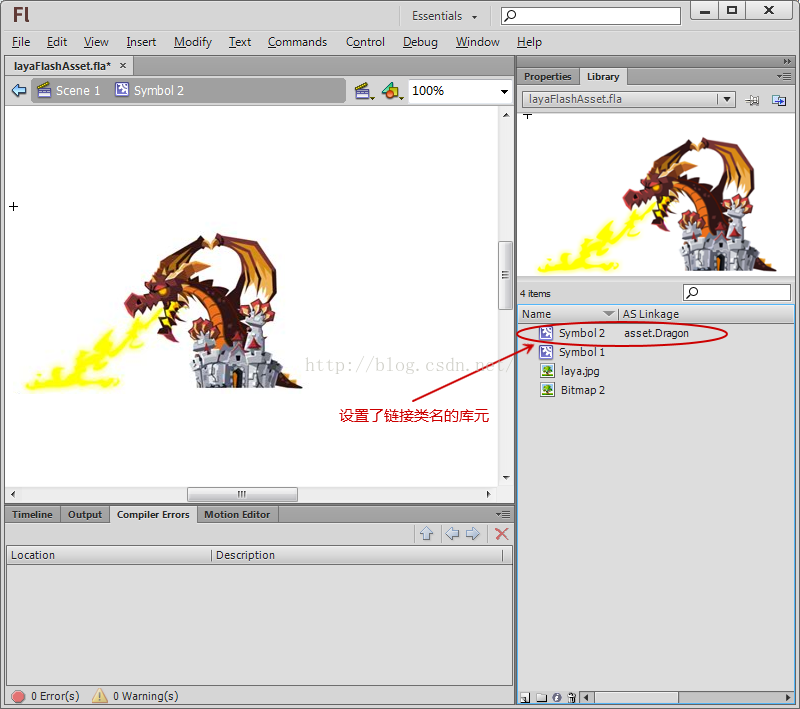Image resolution: width=800 pixels, height=709 pixels.
Task: Switch to the Library tab
Action: tap(603, 77)
